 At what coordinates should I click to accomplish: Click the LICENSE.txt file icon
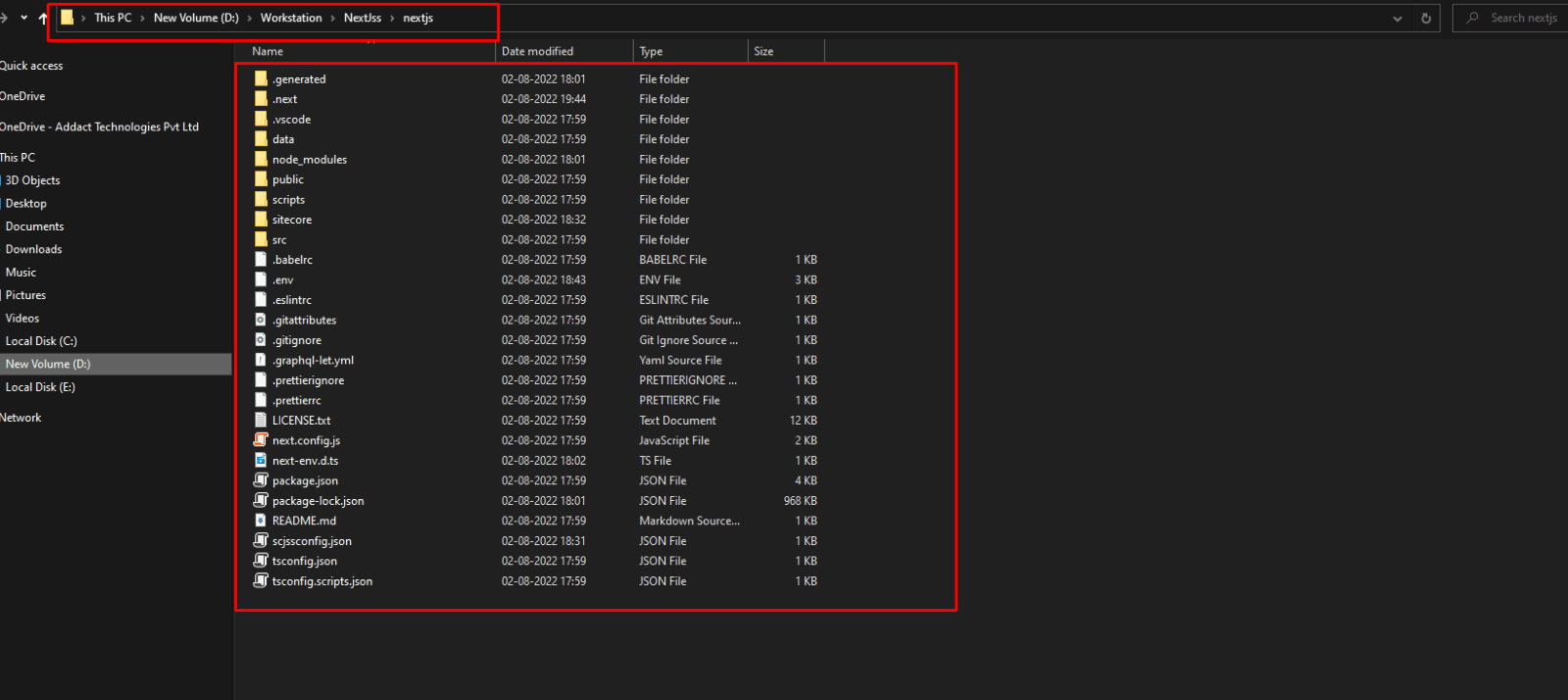click(261, 421)
